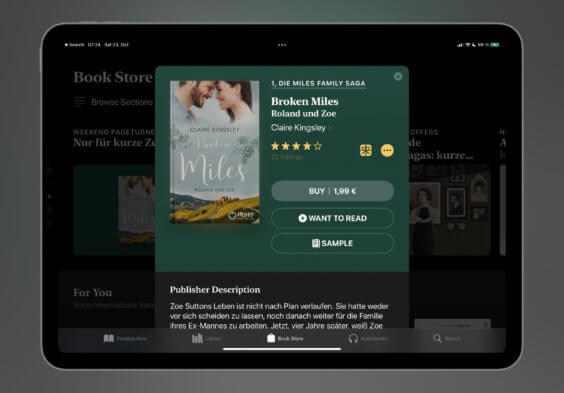
Task: Open Browse Sections menu
Action: [x=113, y=102]
